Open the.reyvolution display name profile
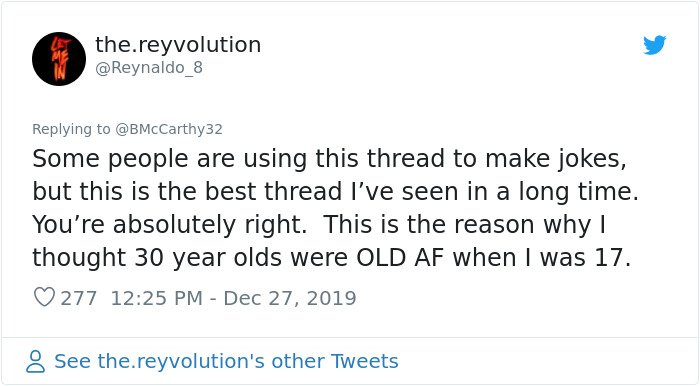Image resolution: width=700 pixels, height=386 pixels. pyautogui.click(x=178, y=45)
